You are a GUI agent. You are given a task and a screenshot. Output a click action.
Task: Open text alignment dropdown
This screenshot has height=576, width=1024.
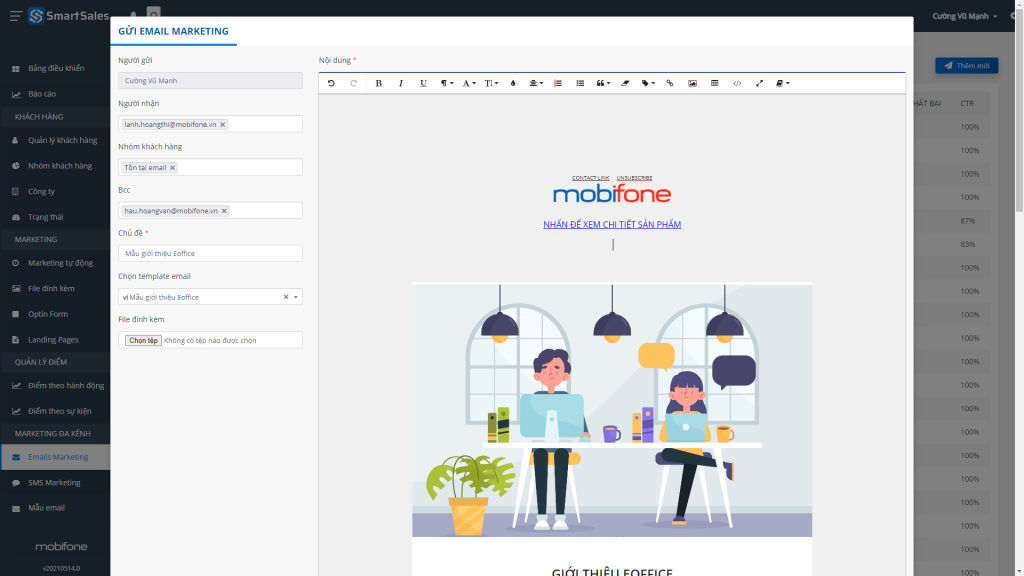point(536,83)
